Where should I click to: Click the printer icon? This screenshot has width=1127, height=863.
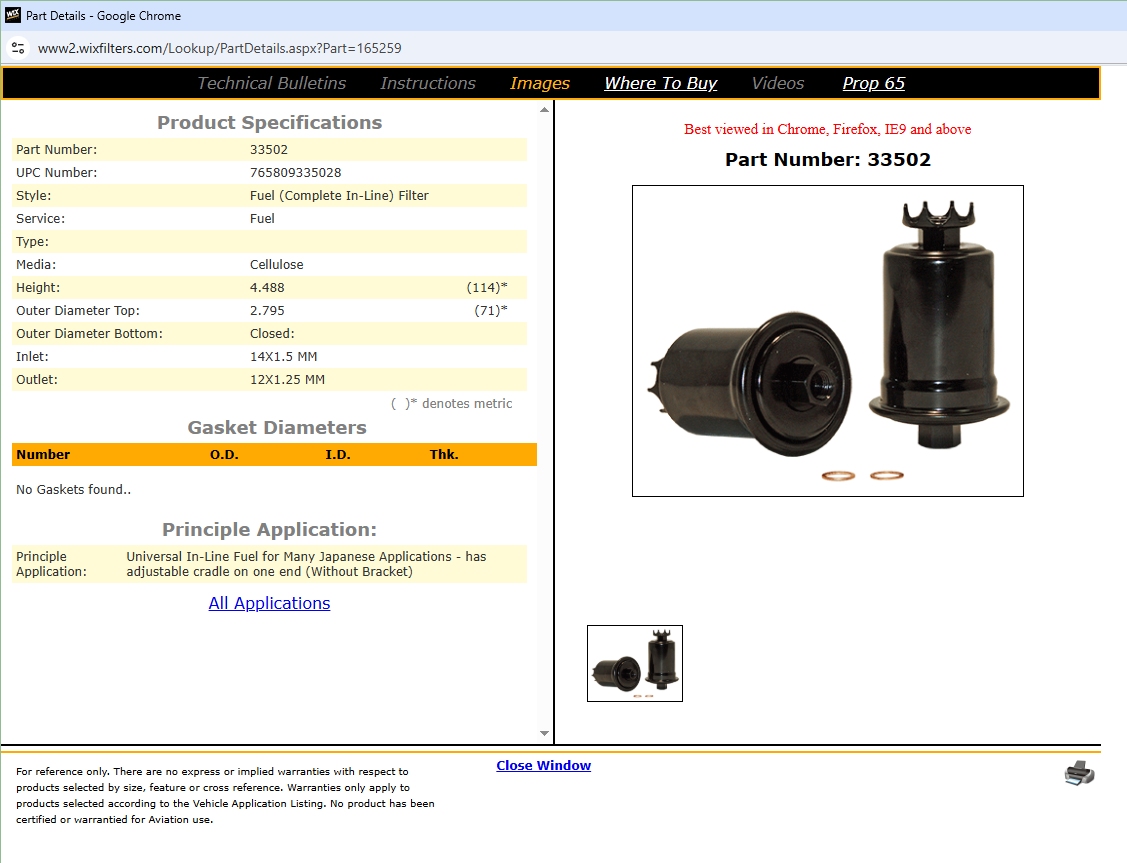(1079, 773)
